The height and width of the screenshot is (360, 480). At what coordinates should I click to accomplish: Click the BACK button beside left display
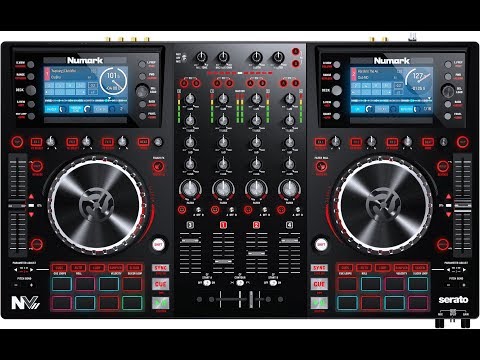pos(142,104)
